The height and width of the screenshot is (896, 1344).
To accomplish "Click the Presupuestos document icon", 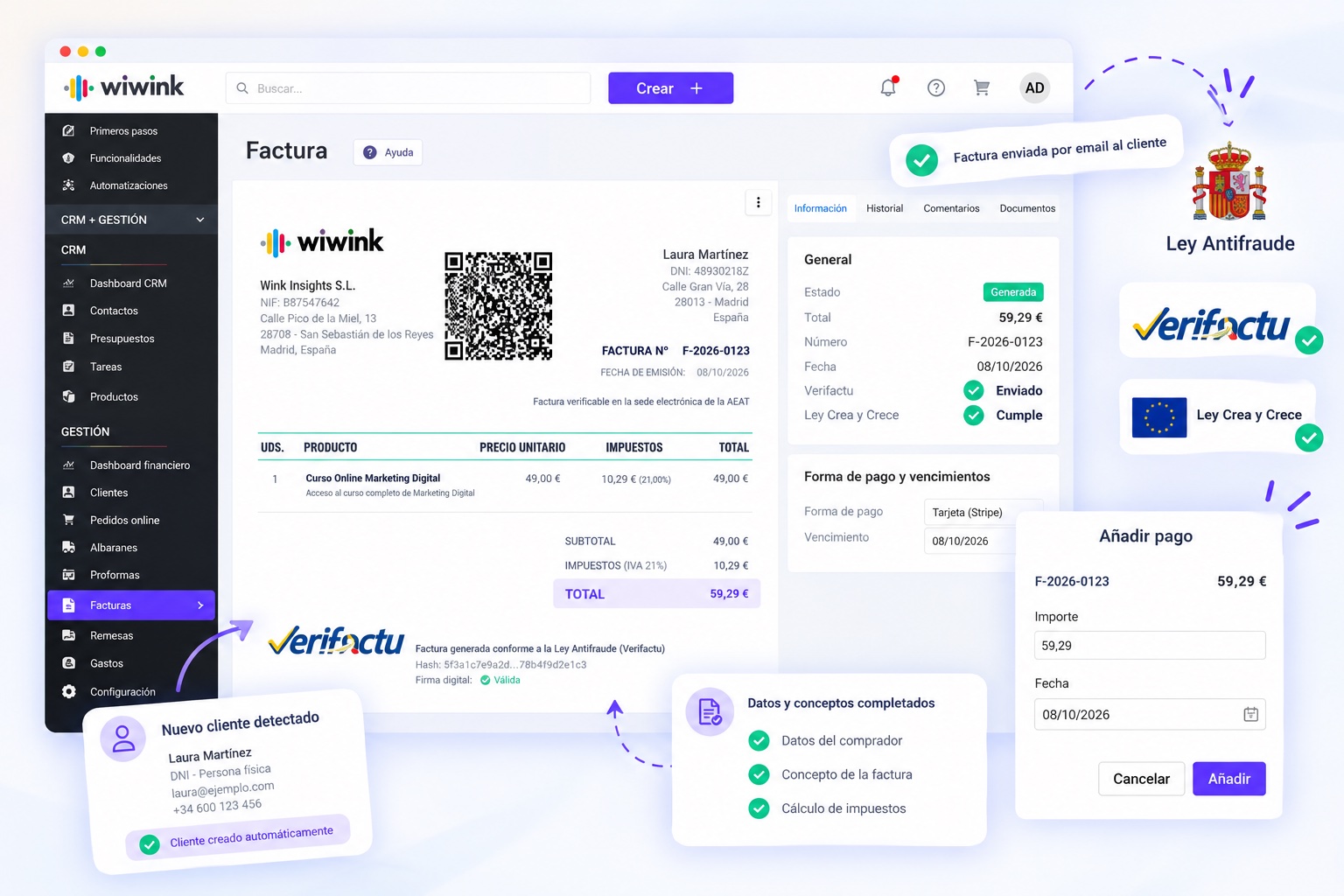I will point(68,339).
